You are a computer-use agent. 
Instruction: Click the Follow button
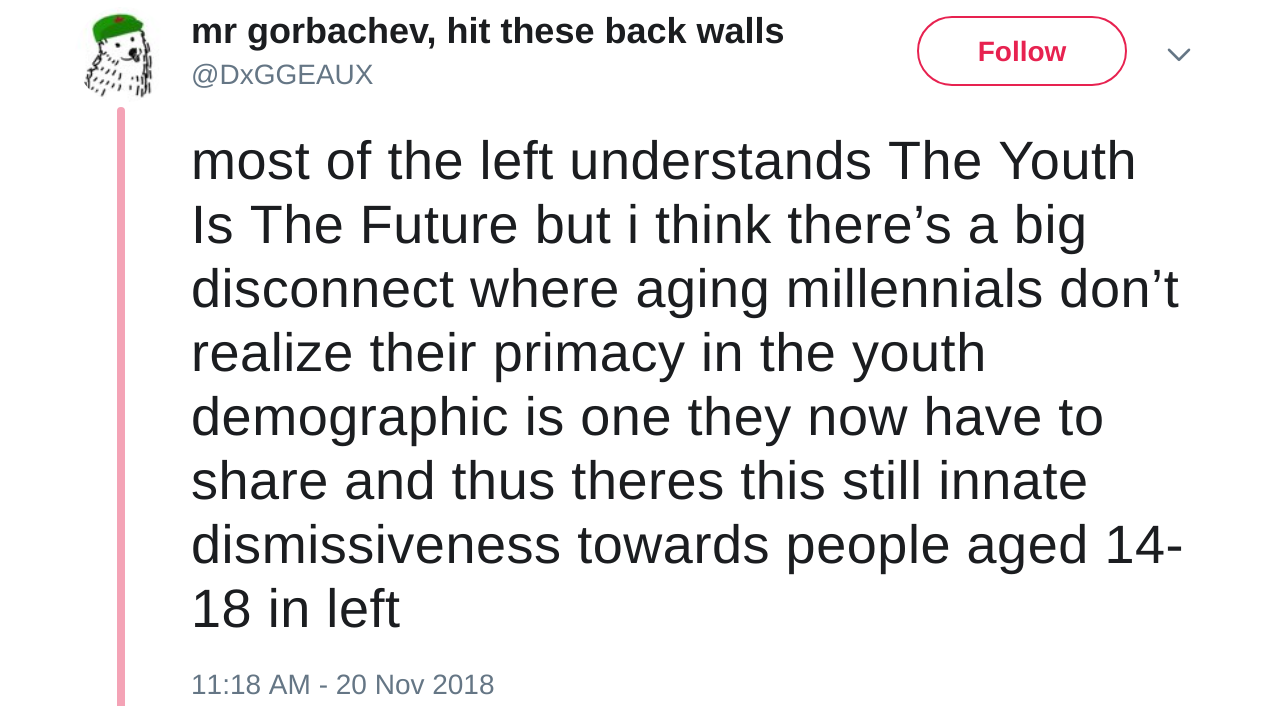pyautogui.click(x=1021, y=51)
